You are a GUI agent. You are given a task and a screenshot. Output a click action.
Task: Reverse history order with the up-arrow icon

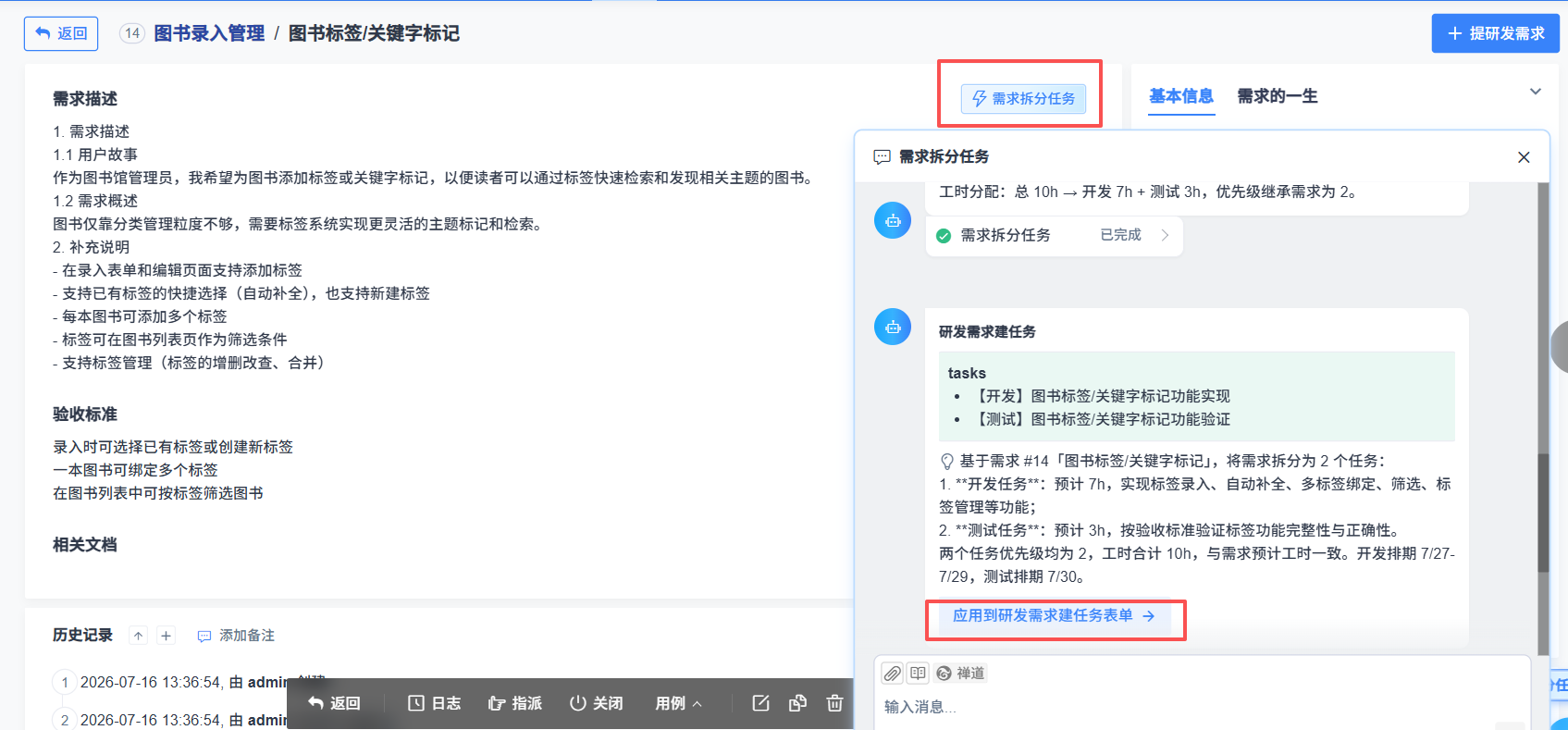(x=138, y=636)
